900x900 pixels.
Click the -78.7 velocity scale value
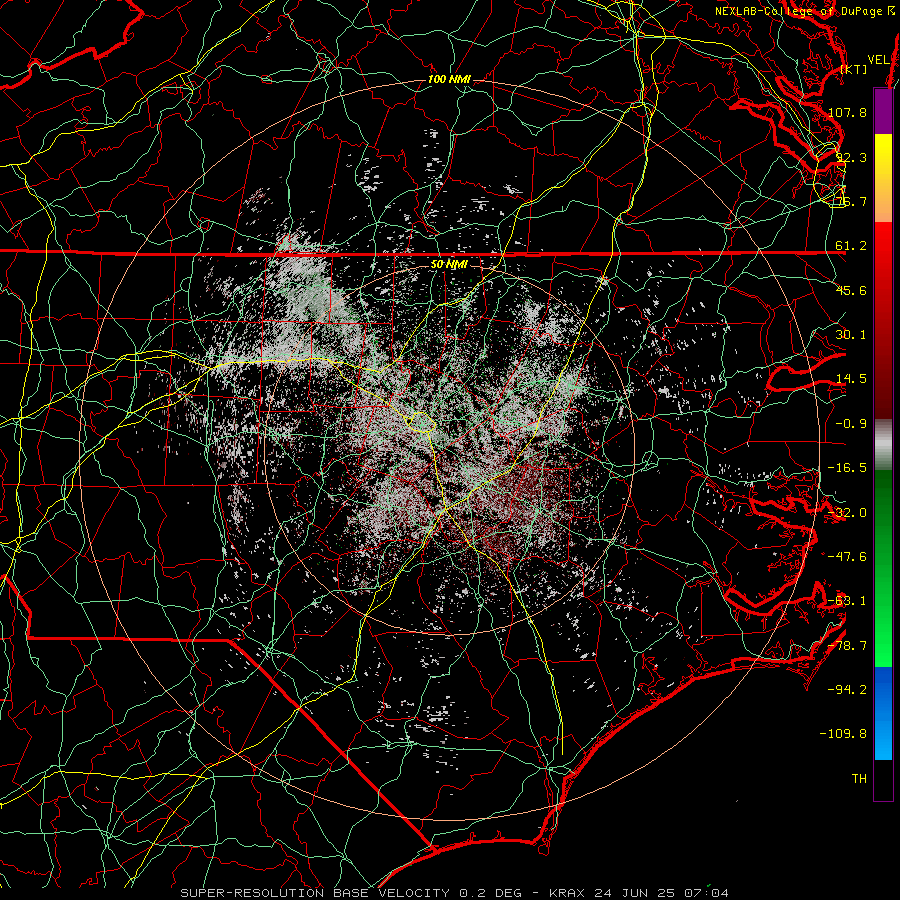(x=847, y=646)
